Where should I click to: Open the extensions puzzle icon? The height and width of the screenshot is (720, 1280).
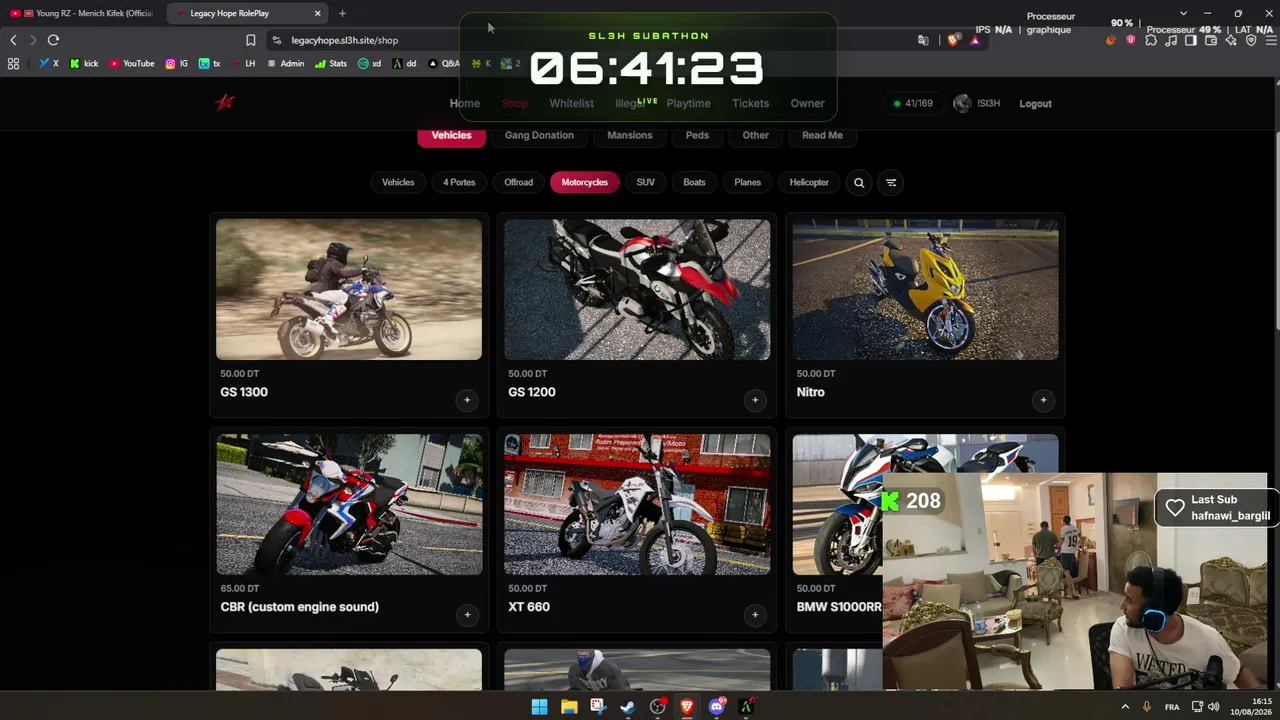[1151, 40]
